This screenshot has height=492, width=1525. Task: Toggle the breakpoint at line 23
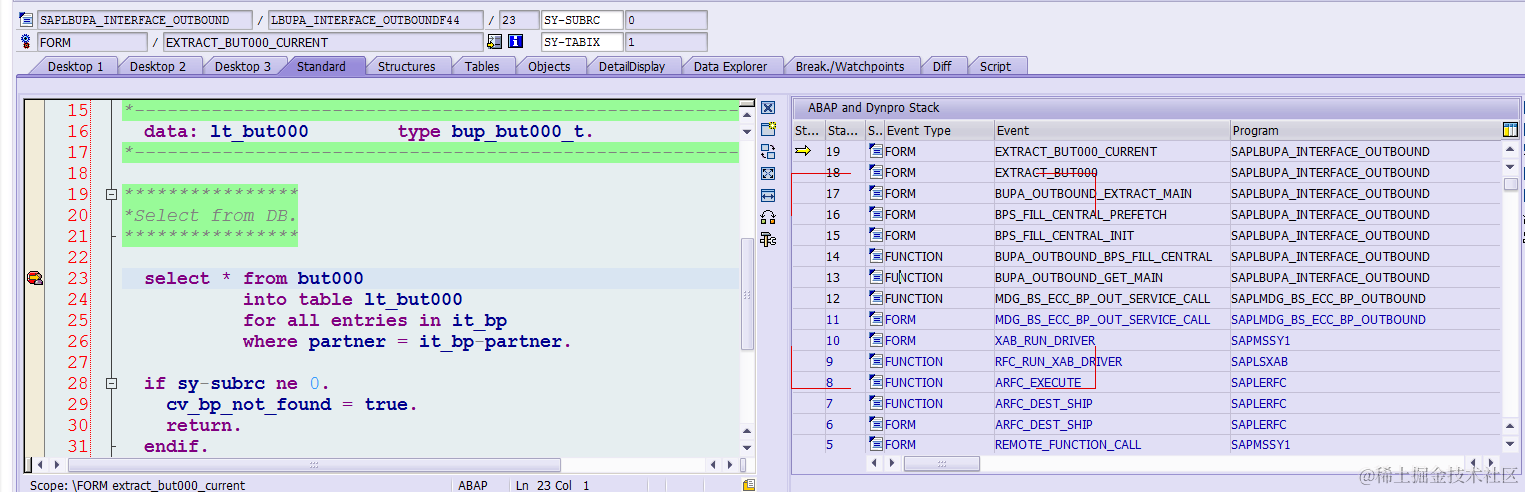[35, 278]
